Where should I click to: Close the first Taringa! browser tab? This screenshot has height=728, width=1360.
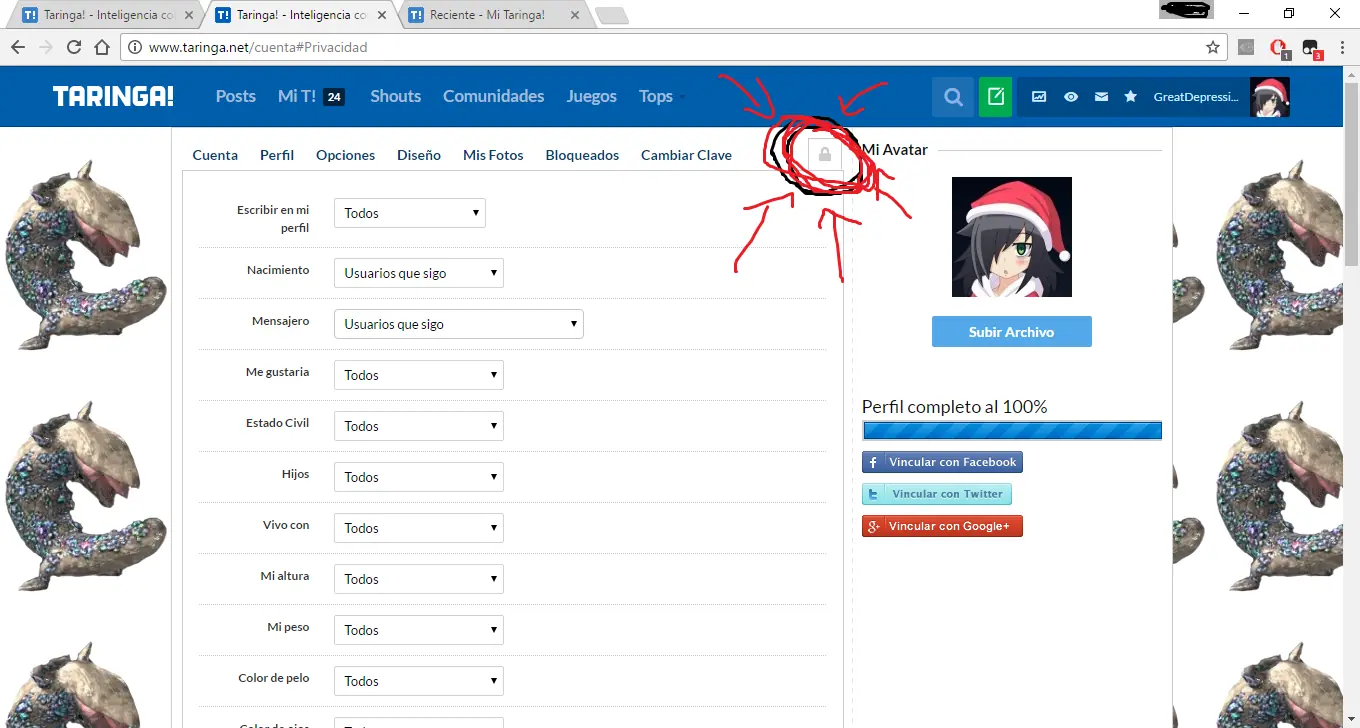(189, 15)
